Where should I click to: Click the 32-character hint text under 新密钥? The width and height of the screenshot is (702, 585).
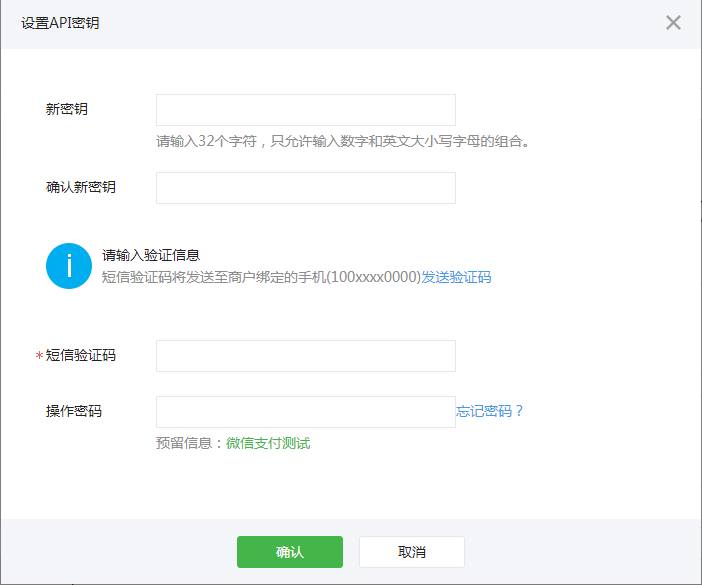342,141
